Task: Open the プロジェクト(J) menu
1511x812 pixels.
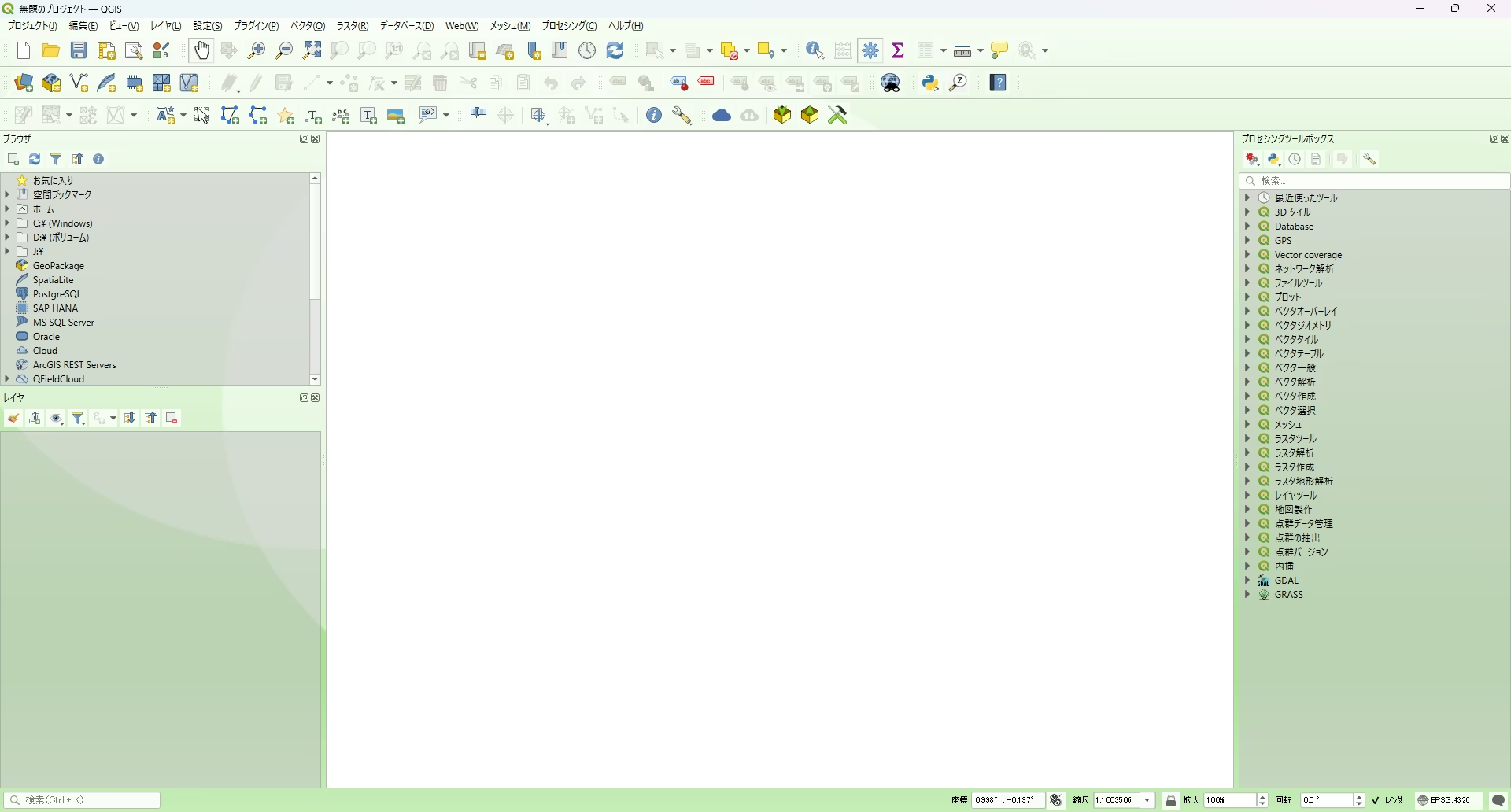Action: pos(32,26)
